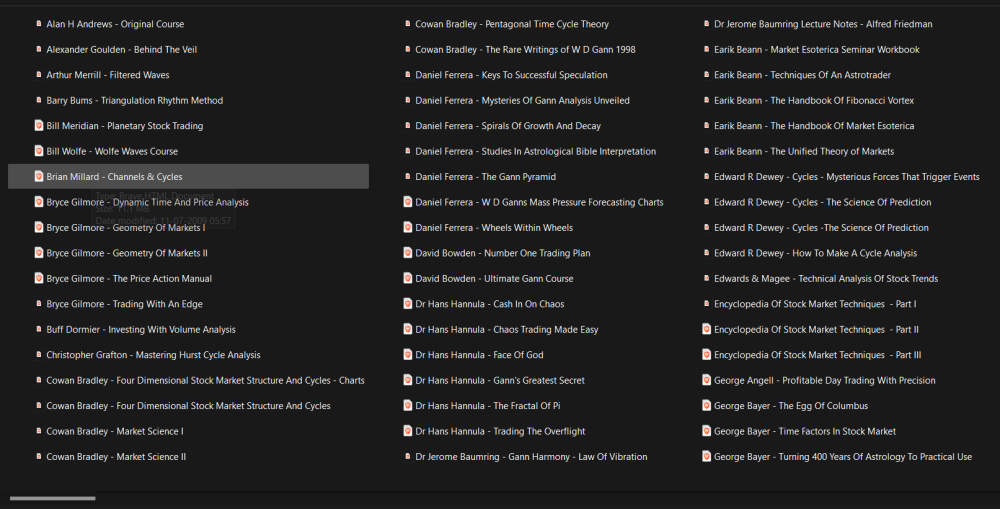The image size is (1000, 509).
Task: Click the file icon for Daniel Ferrera - Wheels Within Wheels
Action: coord(408,228)
